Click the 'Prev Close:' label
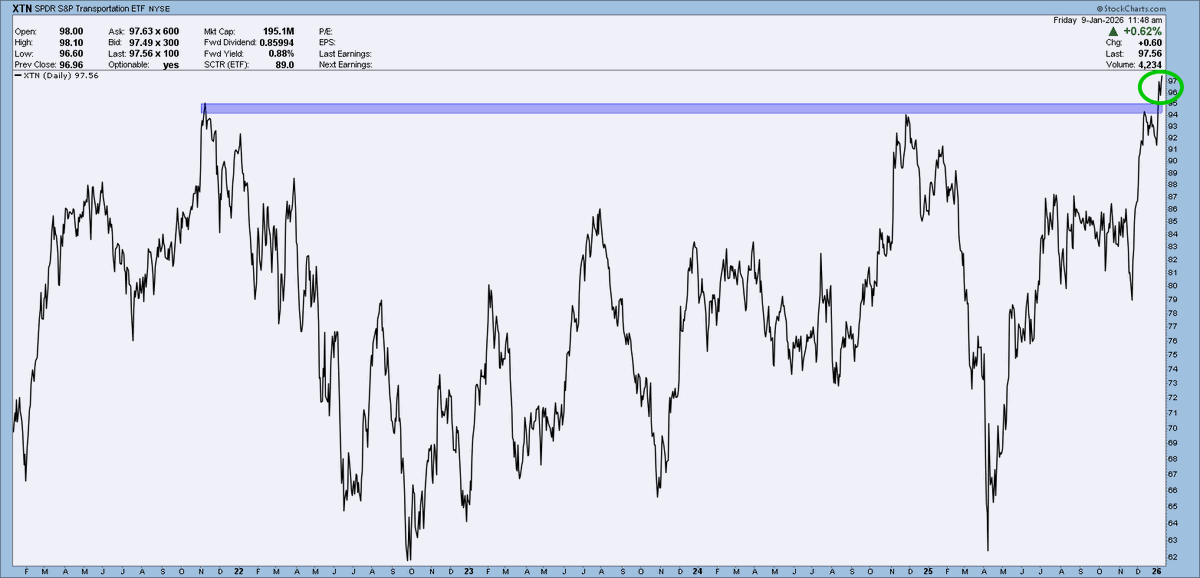Screen dimensions: 1200x578 [37, 64]
